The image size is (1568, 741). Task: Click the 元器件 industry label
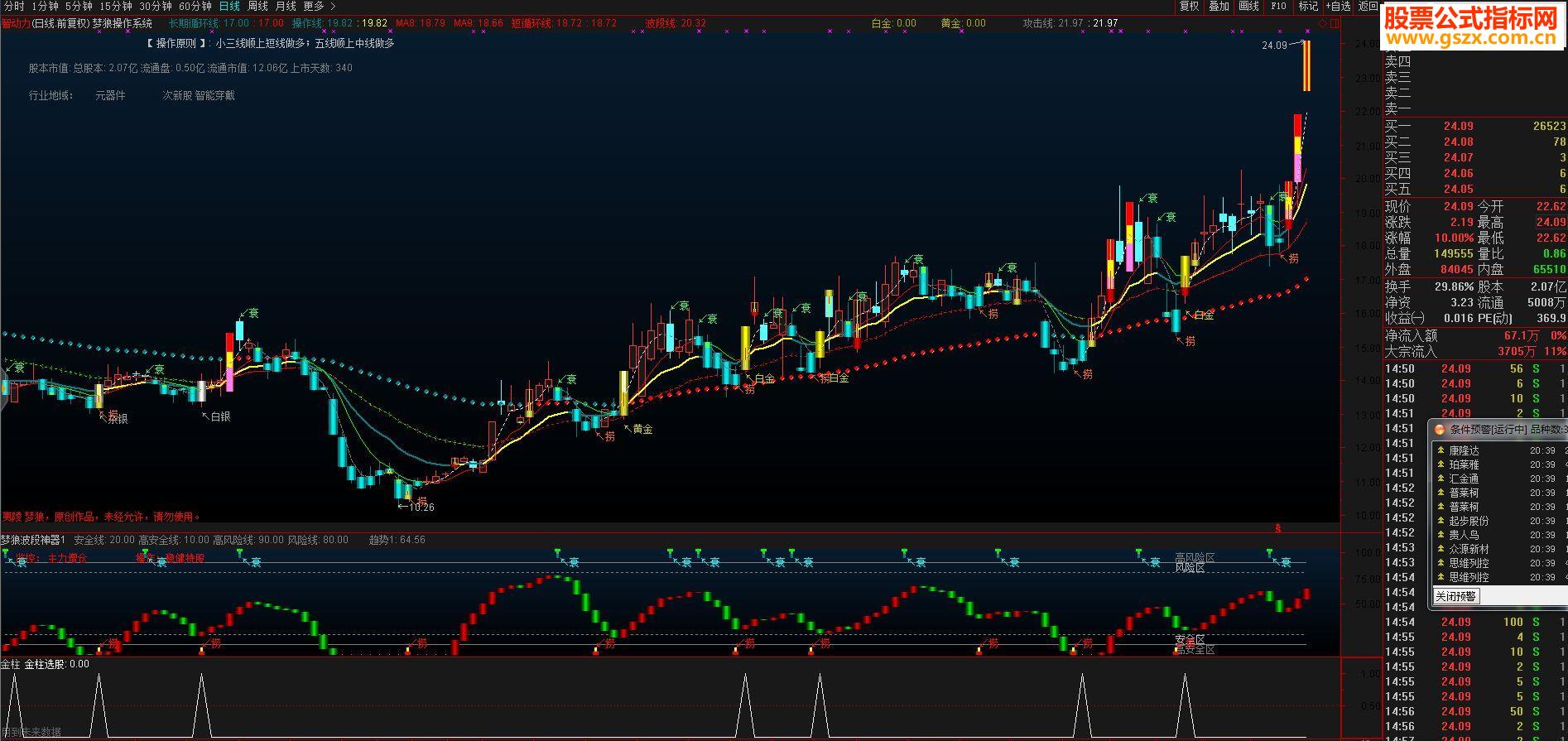(110, 96)
